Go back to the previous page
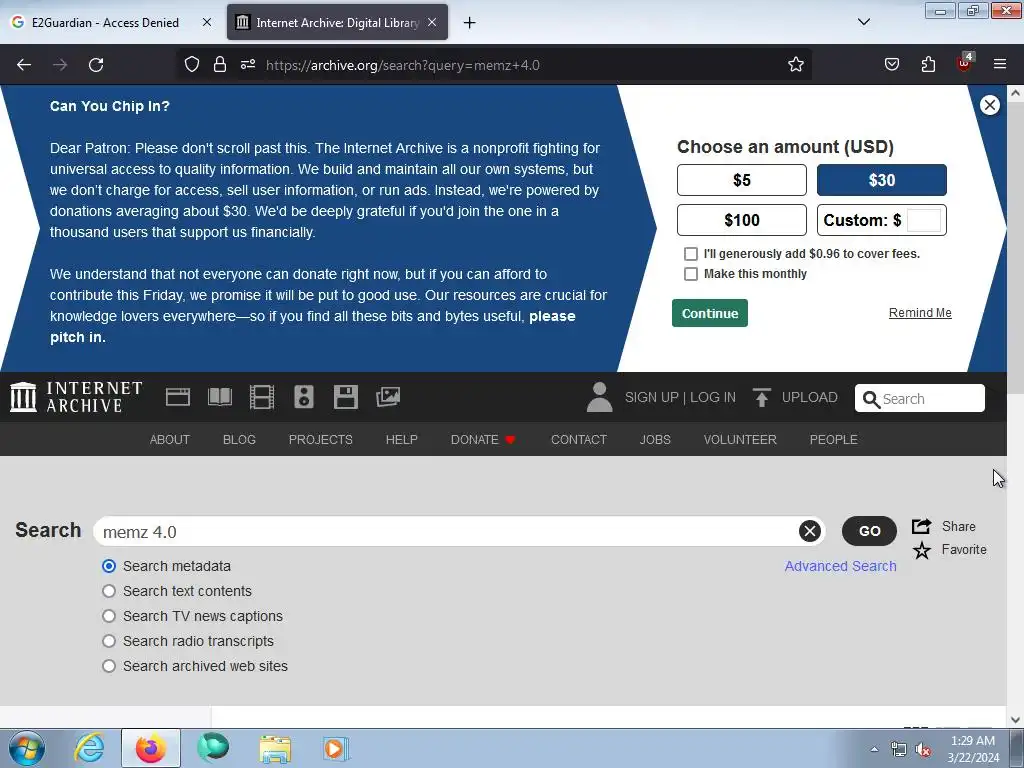Image resolution: width=1024 pixels, height=768 pixels. pyautogui.click(x=24, y=65)
